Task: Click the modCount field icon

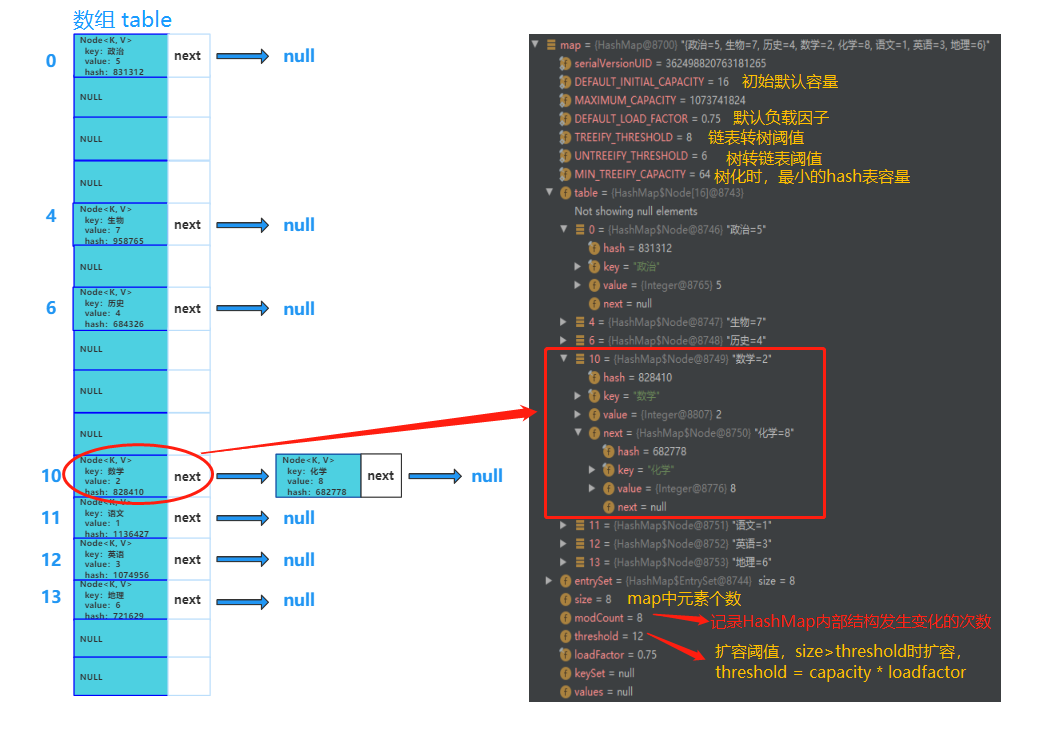Action: (x=565, y=617)
